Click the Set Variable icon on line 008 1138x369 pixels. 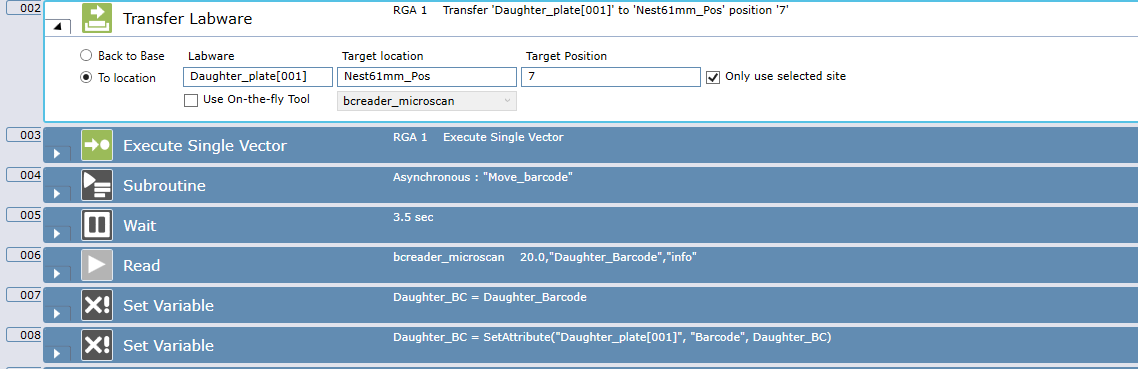coord(97,345)
